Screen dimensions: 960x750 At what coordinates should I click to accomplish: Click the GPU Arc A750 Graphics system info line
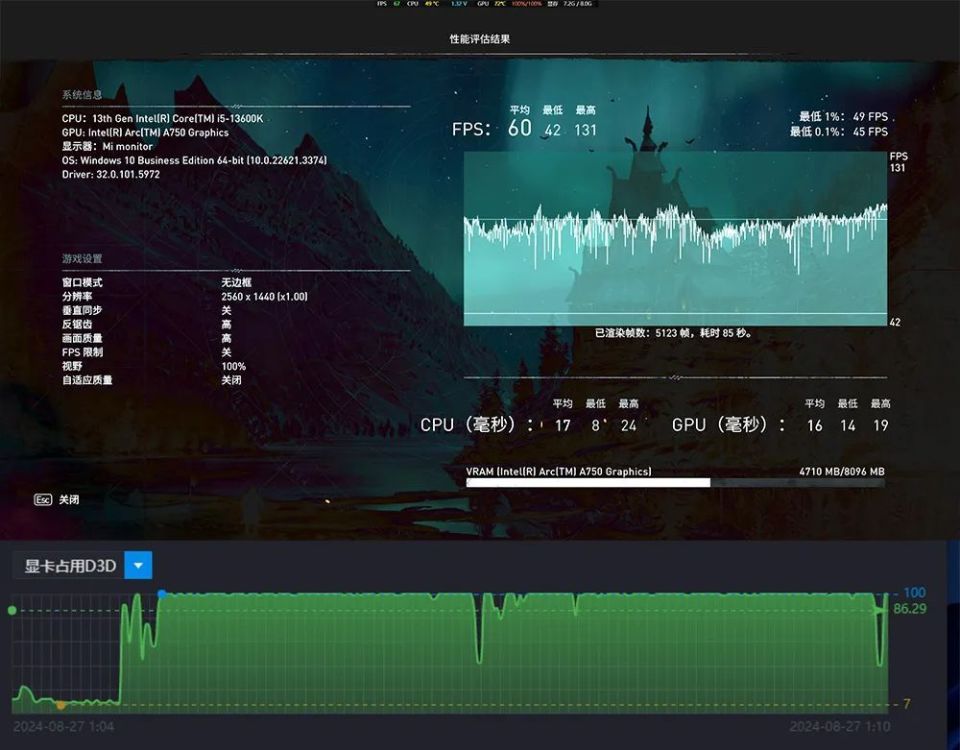point(145,132)
